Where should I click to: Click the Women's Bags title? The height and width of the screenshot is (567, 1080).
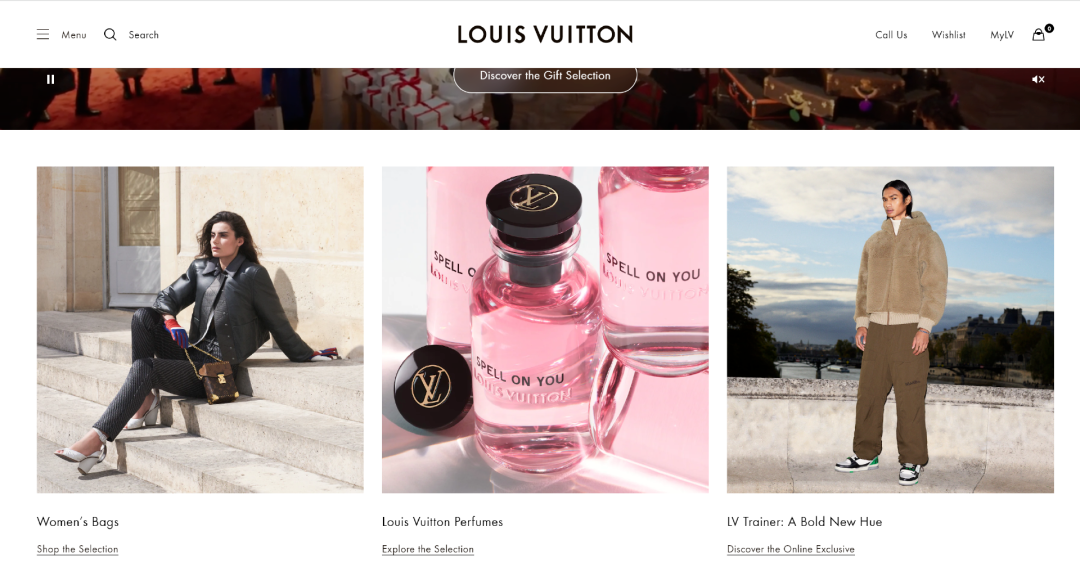point(78,522)
